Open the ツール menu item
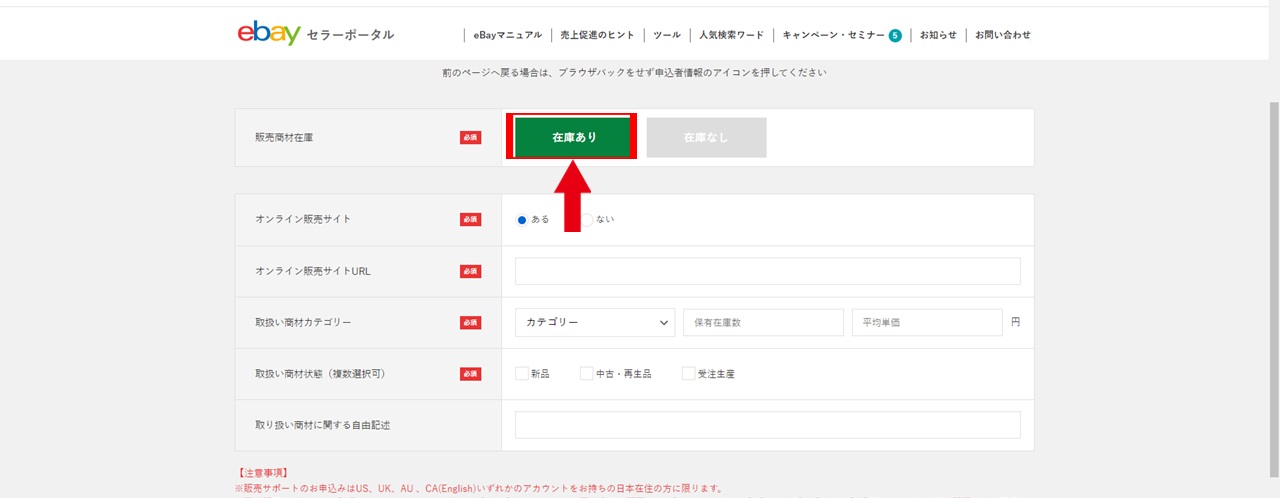Screen dimensions: 1280x498 667,35
